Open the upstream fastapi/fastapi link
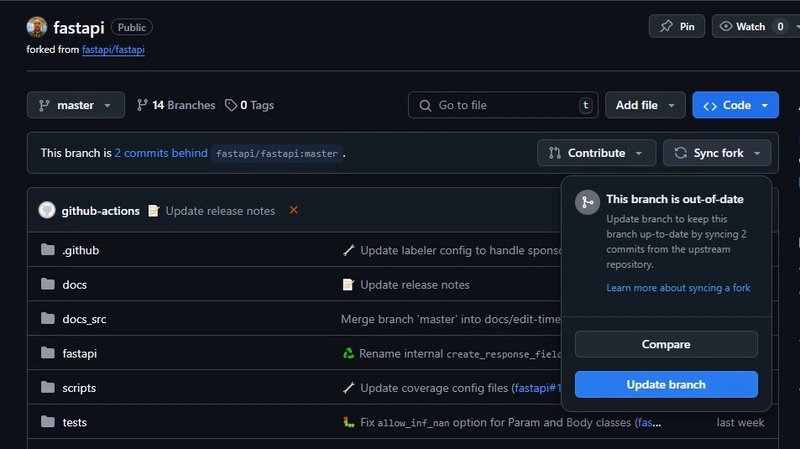 pos(113,49)
